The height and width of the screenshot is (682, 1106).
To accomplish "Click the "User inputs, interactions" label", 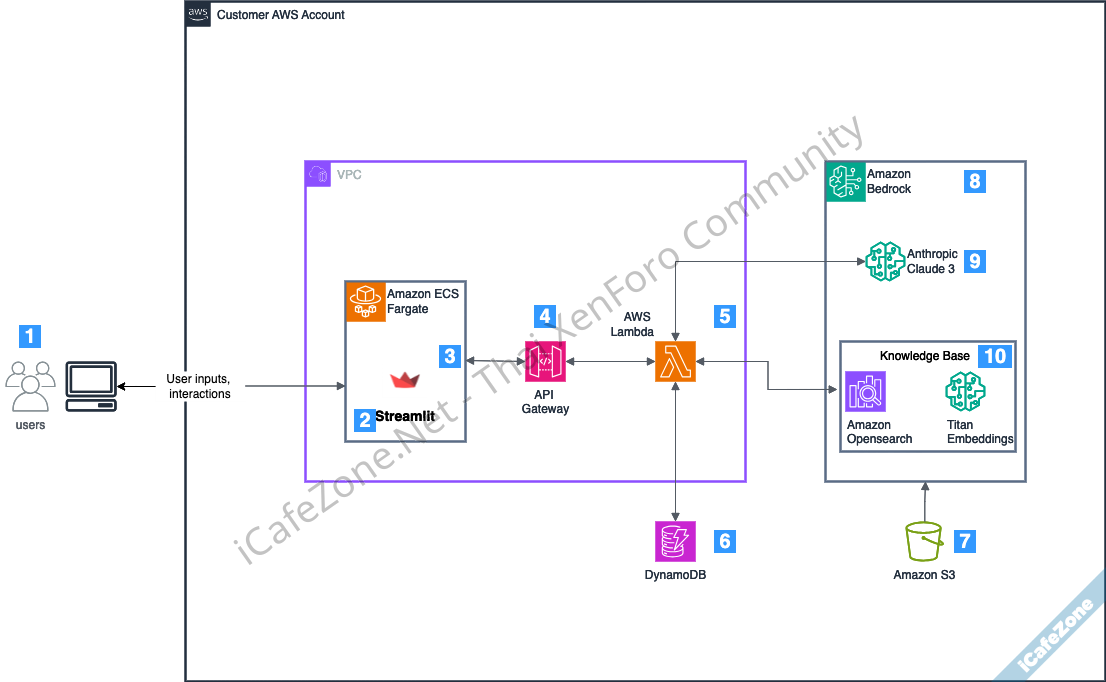I will coord(200,386).
